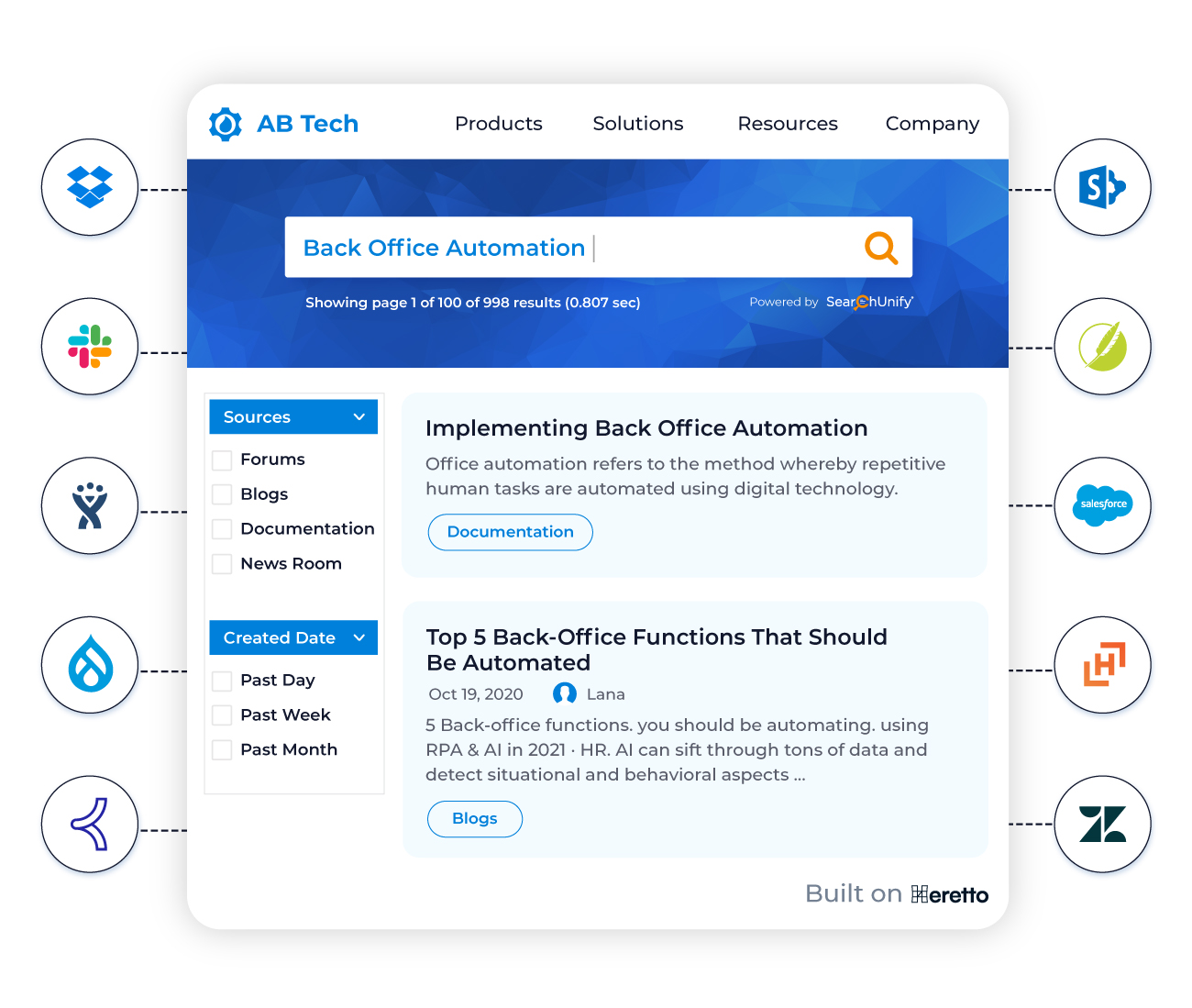Click the results count status text

click(473, 303)
